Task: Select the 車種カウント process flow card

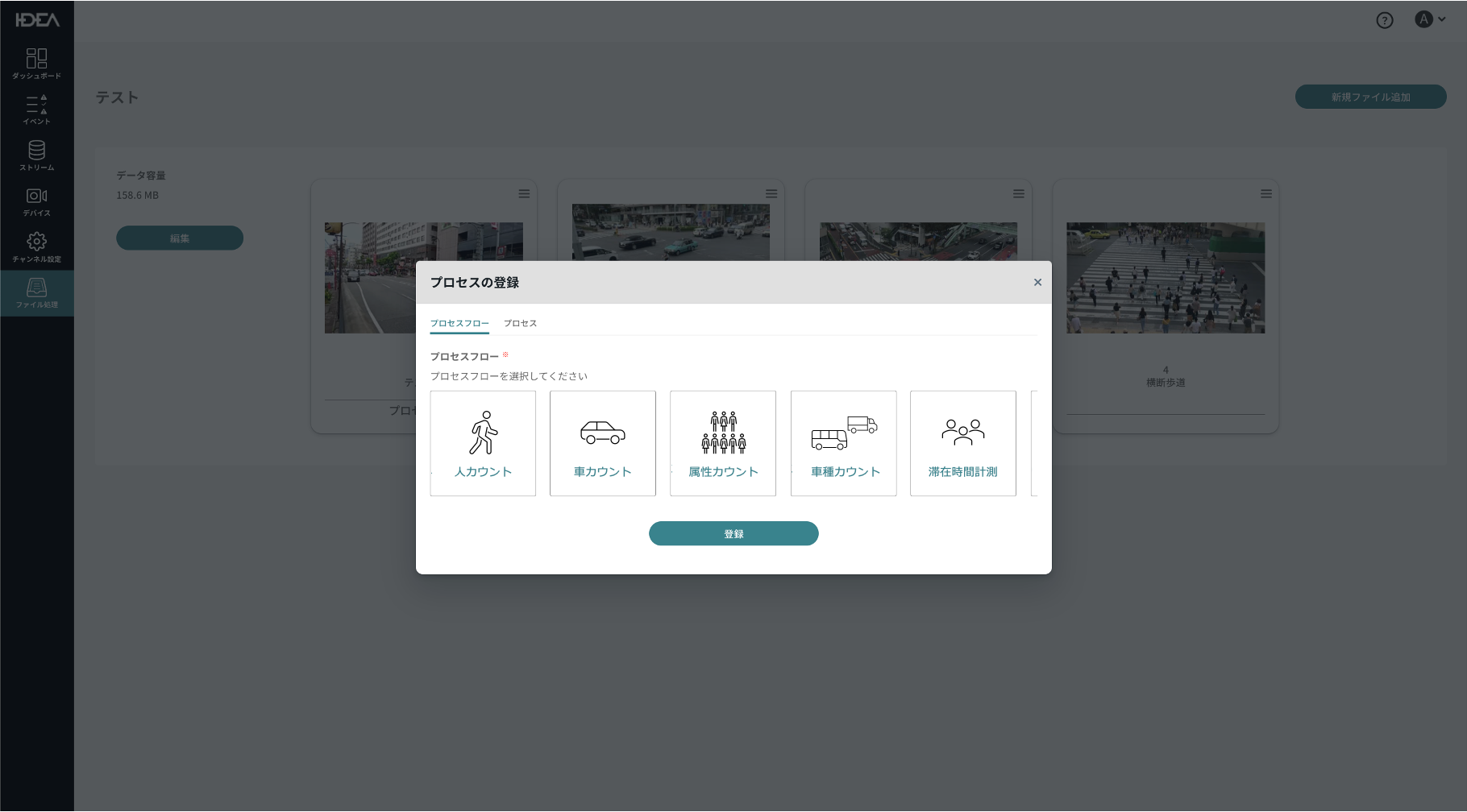Action: pyautogui.click(x=844, y=443)
